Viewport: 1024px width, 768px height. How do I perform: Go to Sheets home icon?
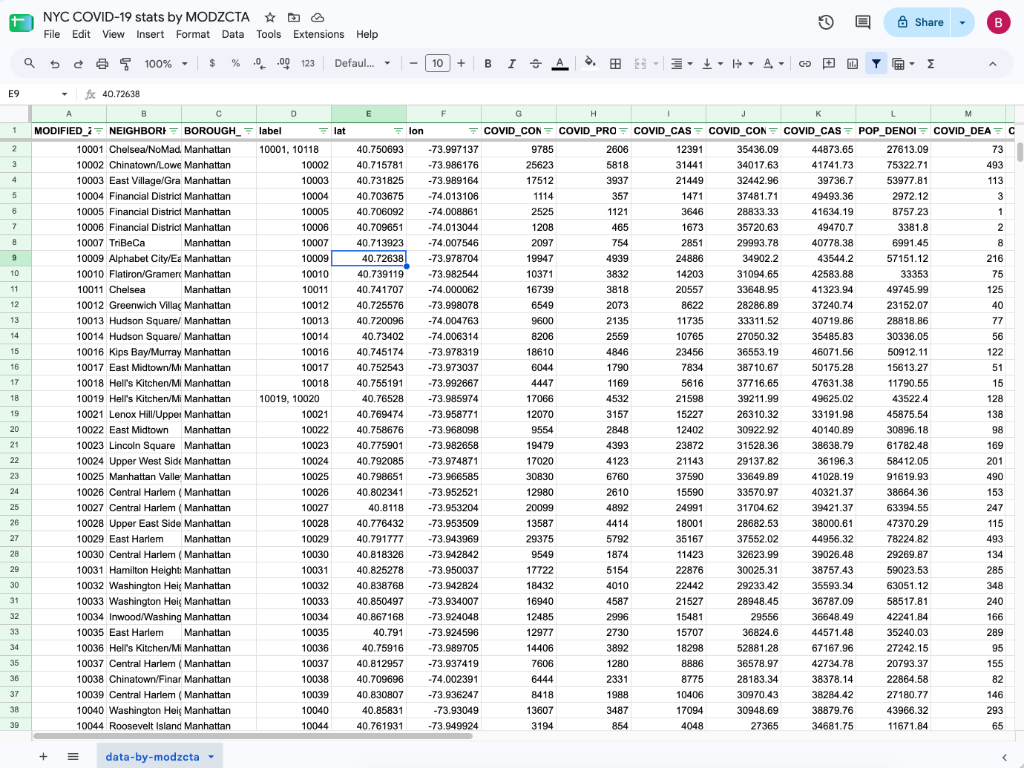pos(21,23)
